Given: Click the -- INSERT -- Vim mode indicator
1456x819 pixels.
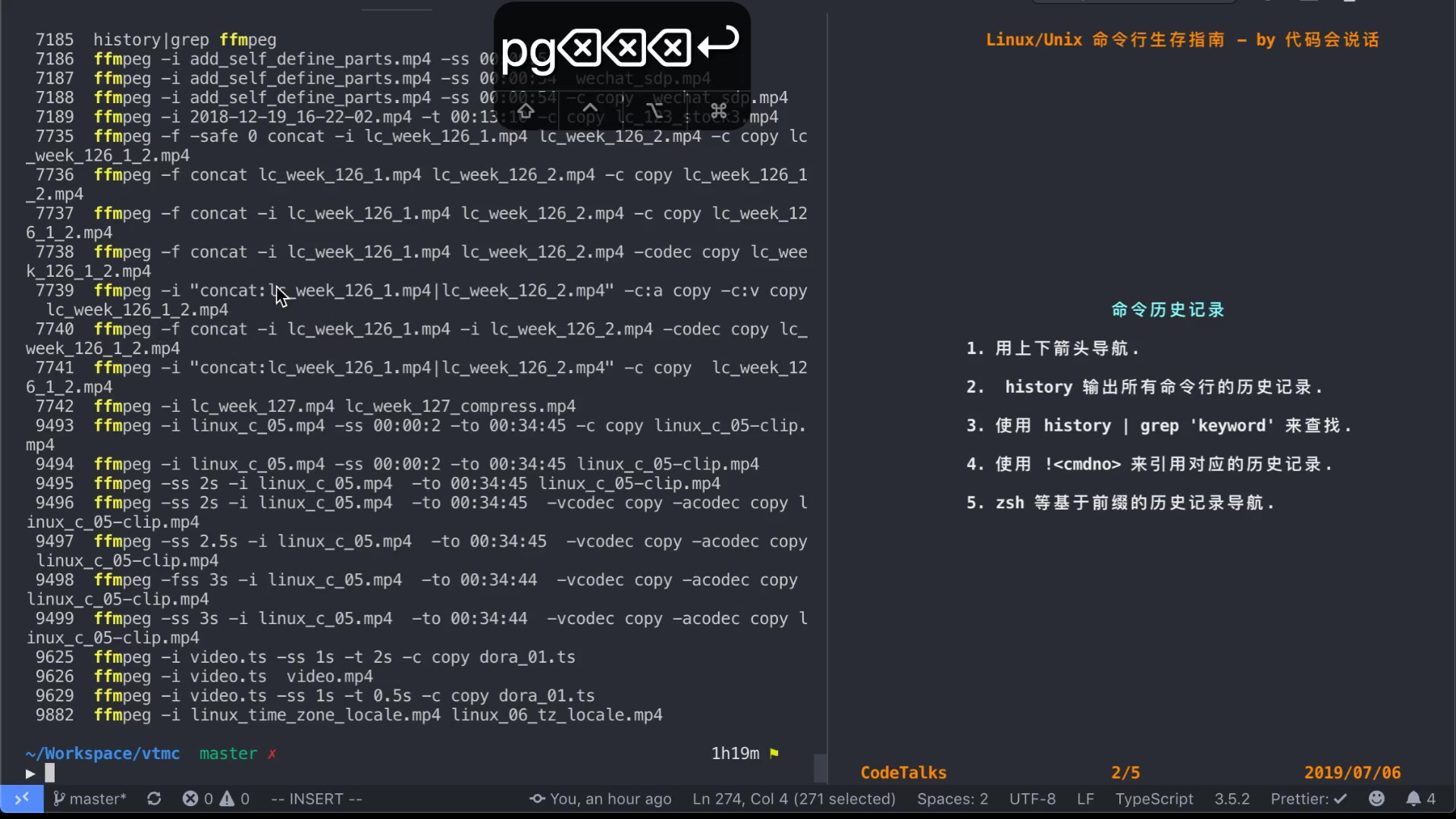Looking at the screenshot, I should click(x=316, y=799).
